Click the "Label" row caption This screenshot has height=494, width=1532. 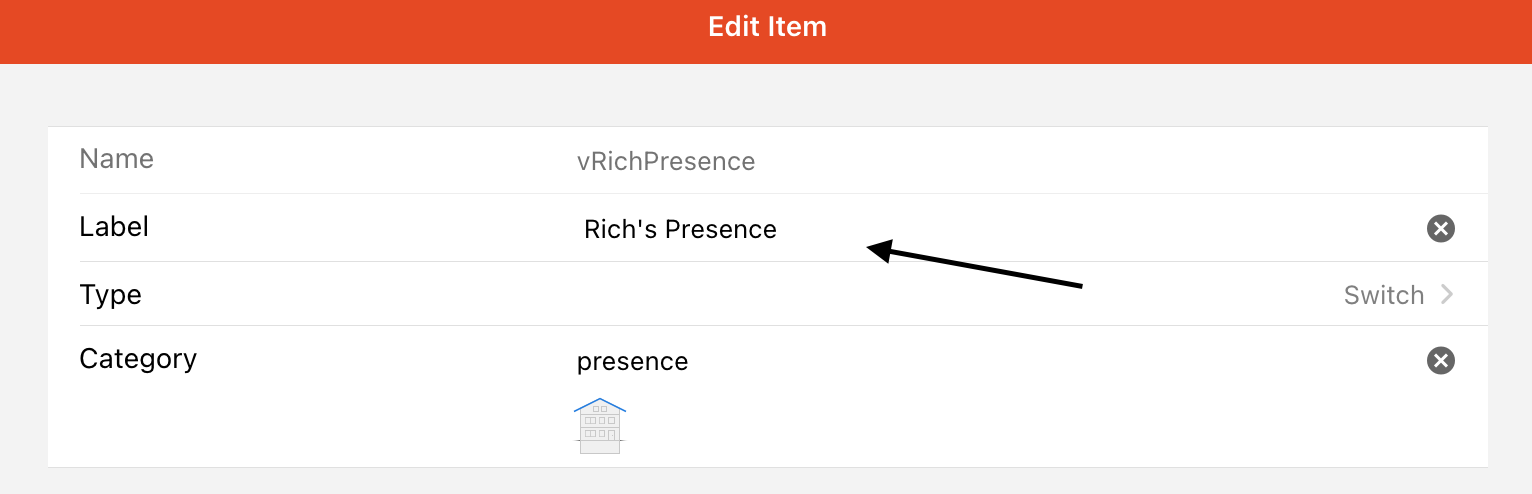pyautogui.click(x=114, y=227)
